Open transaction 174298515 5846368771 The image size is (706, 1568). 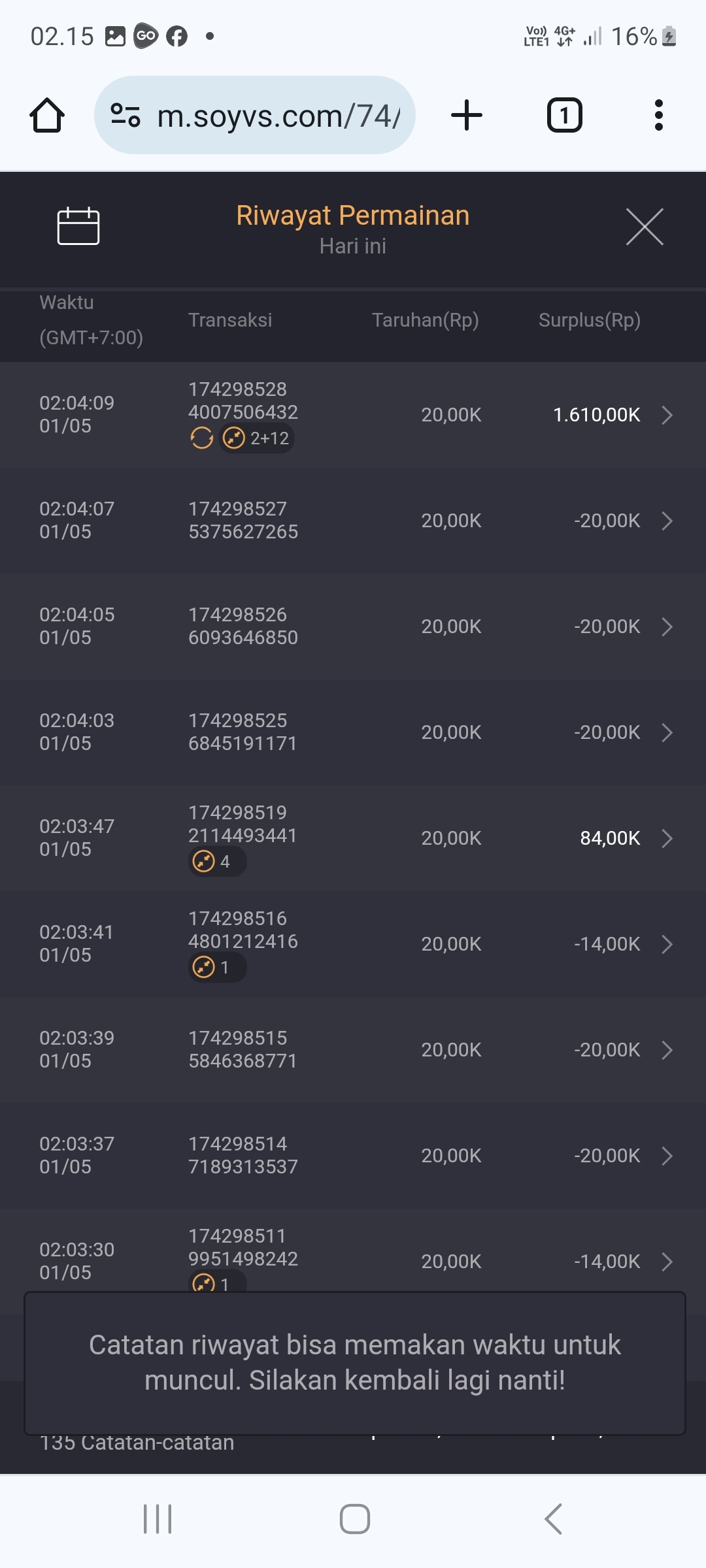click(x=243, y=1049)
